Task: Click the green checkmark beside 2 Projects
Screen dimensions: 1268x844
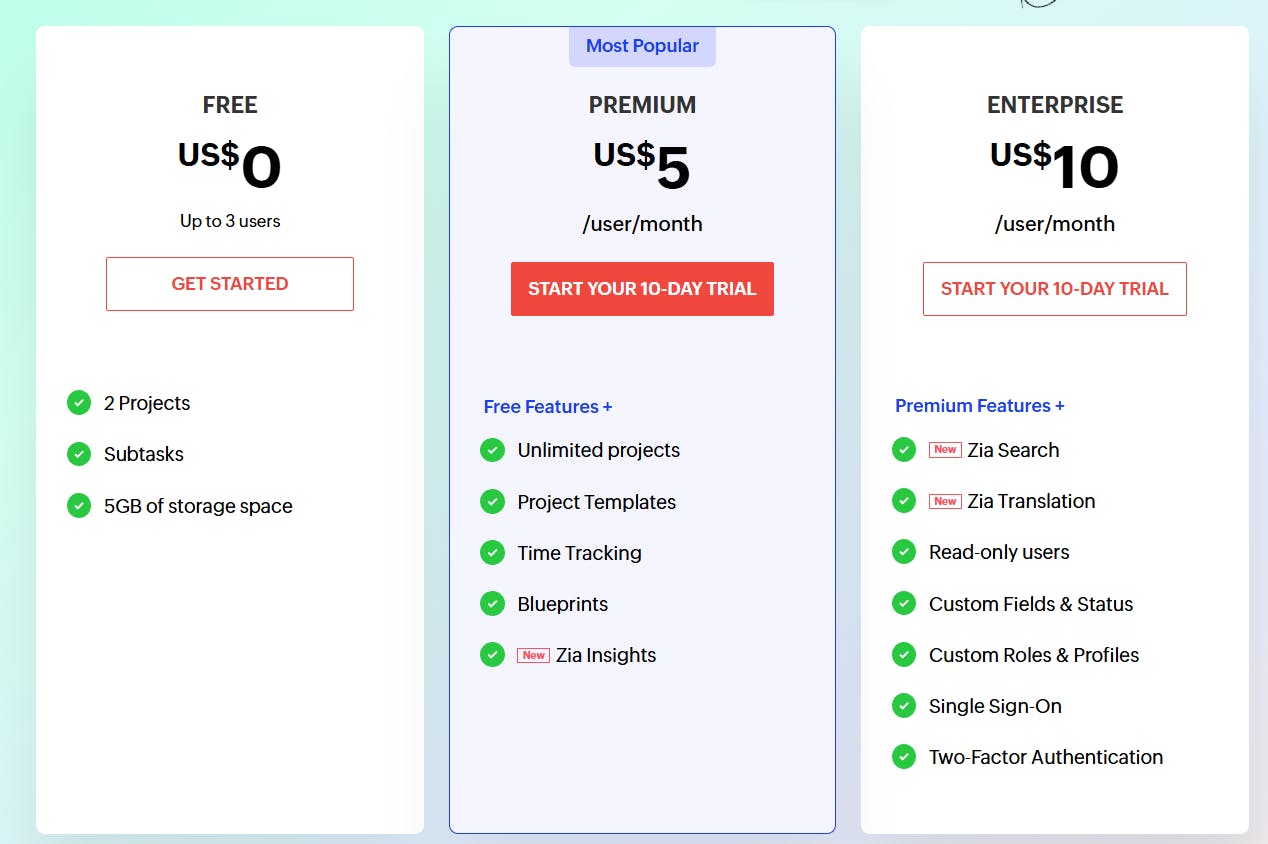Action: (79, 403)
